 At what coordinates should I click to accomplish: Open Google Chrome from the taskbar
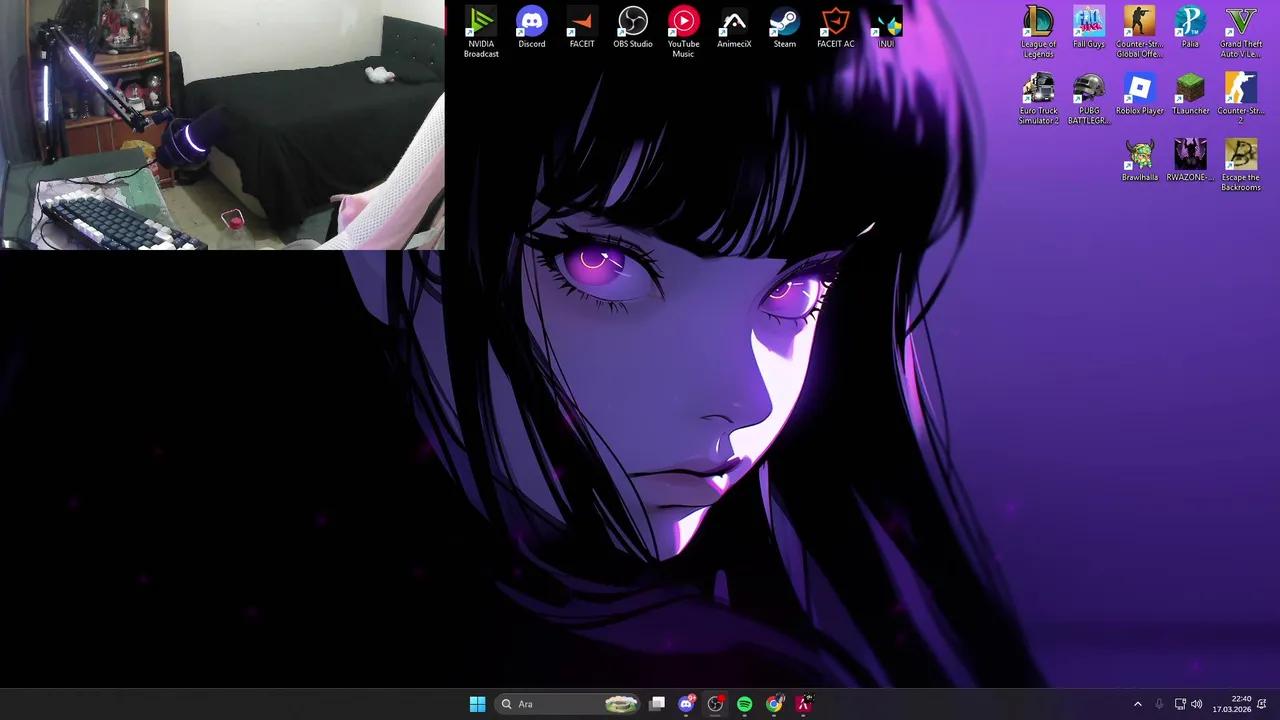[x=774, y=704]
